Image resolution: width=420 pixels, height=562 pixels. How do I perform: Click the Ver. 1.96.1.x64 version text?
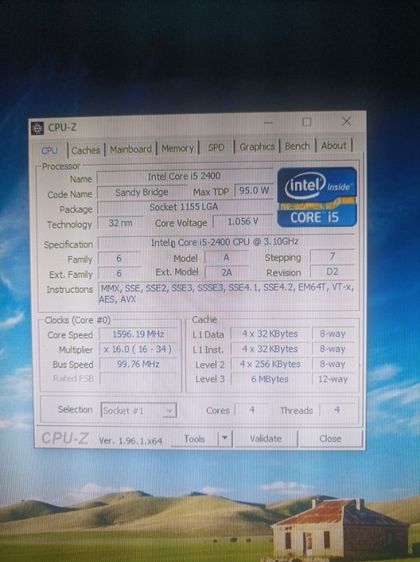pyautogui.click(x=130, y=440)
